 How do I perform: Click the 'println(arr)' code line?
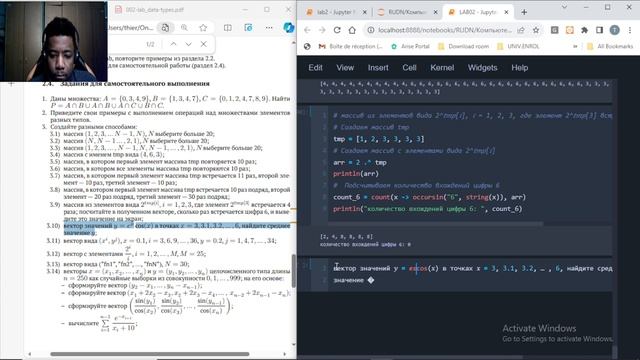(x=356, y=174)
